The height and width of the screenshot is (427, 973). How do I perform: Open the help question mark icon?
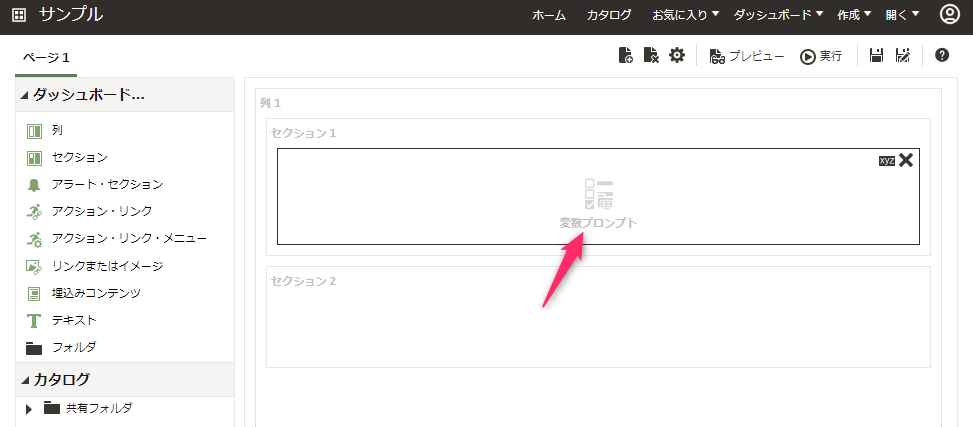[941, 55]
